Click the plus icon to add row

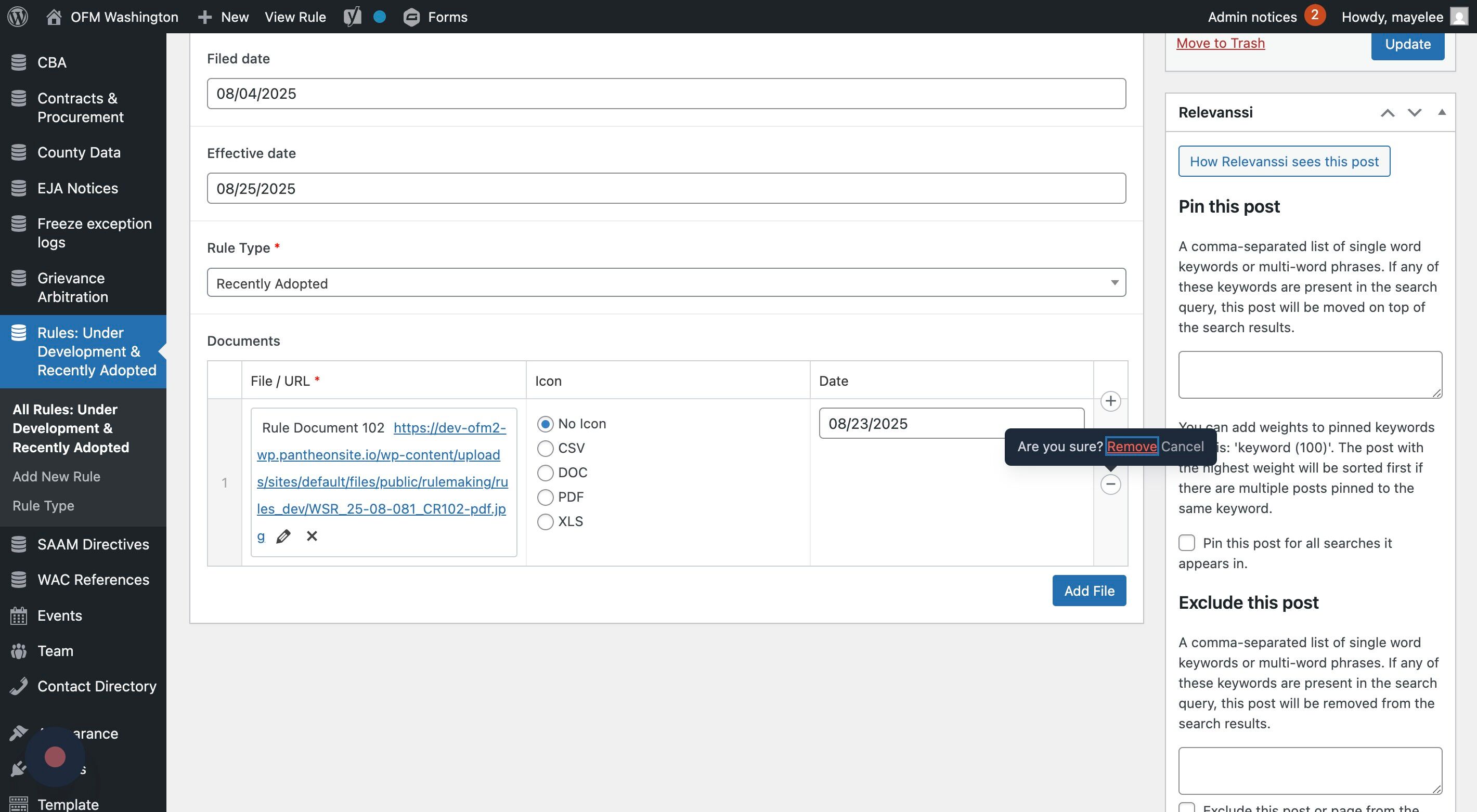[1110, 401]
